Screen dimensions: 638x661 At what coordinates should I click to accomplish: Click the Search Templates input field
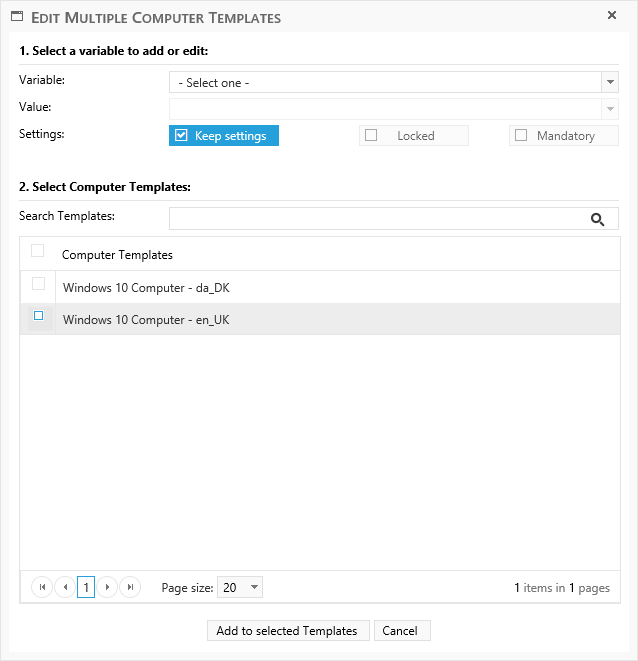pyautogui.click(x=375, y=219)
